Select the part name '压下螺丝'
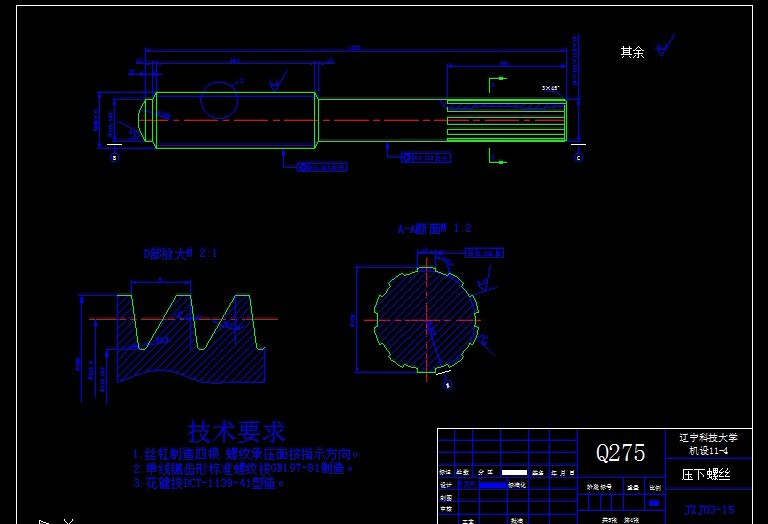This screenshot has width=768, height=524. 706,474
